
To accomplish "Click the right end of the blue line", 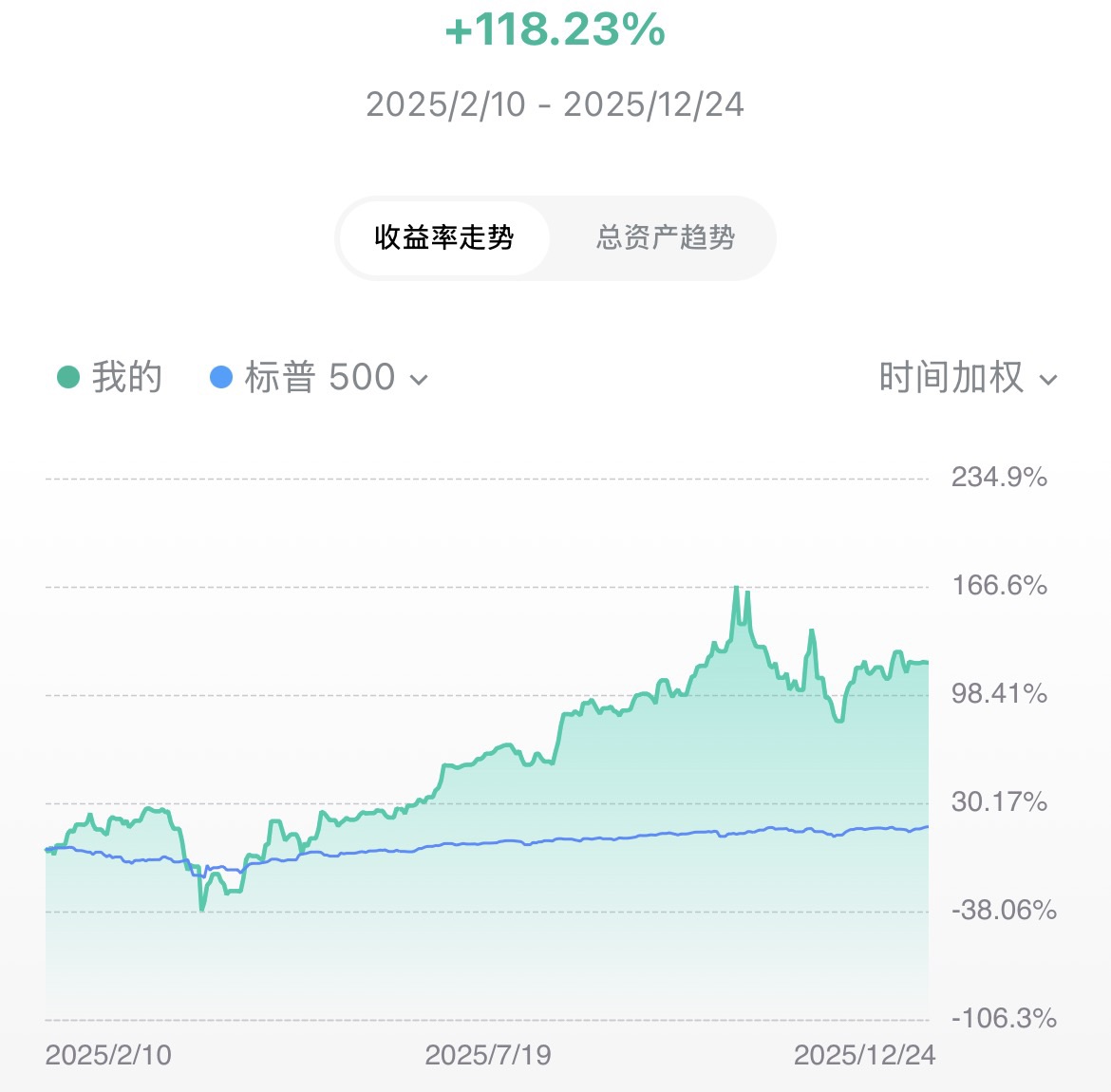I will pyautogui.click(x=927, y=827).
